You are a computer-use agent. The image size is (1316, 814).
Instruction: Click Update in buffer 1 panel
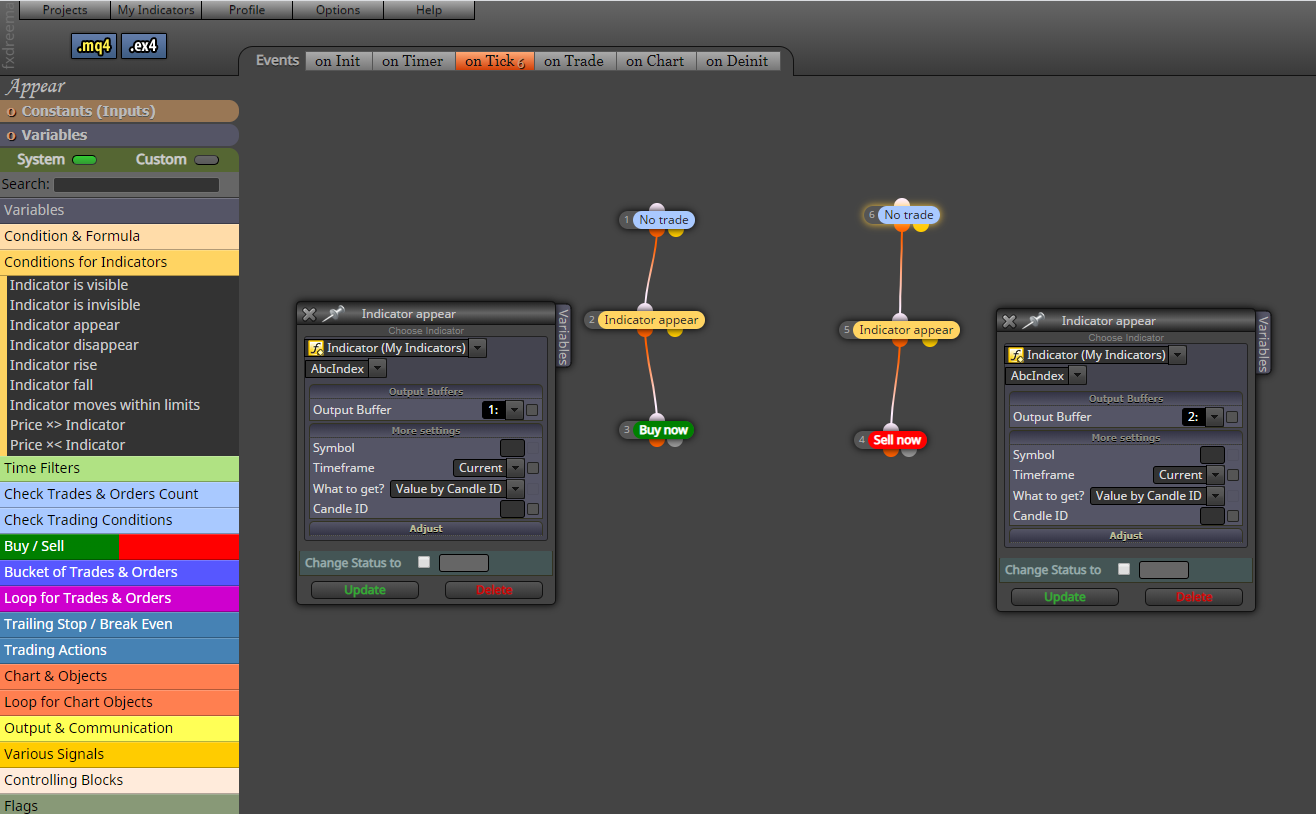[x=365, y=590]
